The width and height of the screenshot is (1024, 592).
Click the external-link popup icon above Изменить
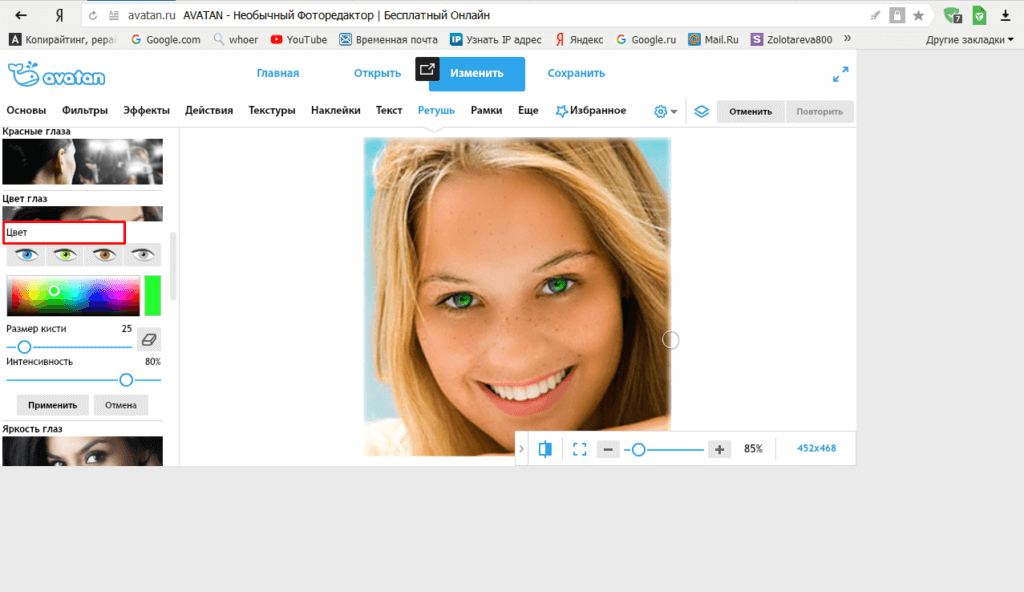[427, 69]
